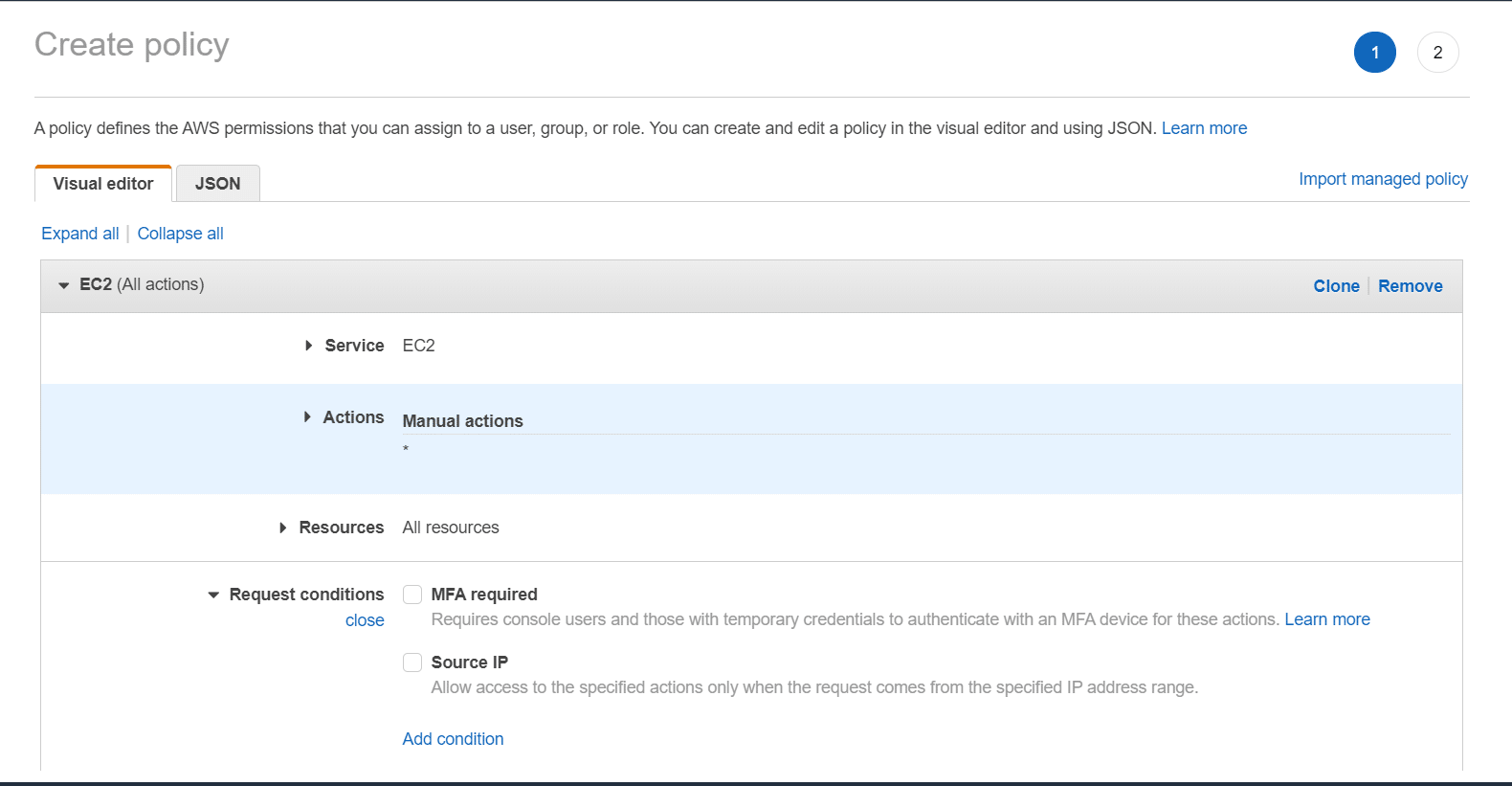1512x786 pixels.
Task: Click the Resources label
Action: [x=342, y=528]
